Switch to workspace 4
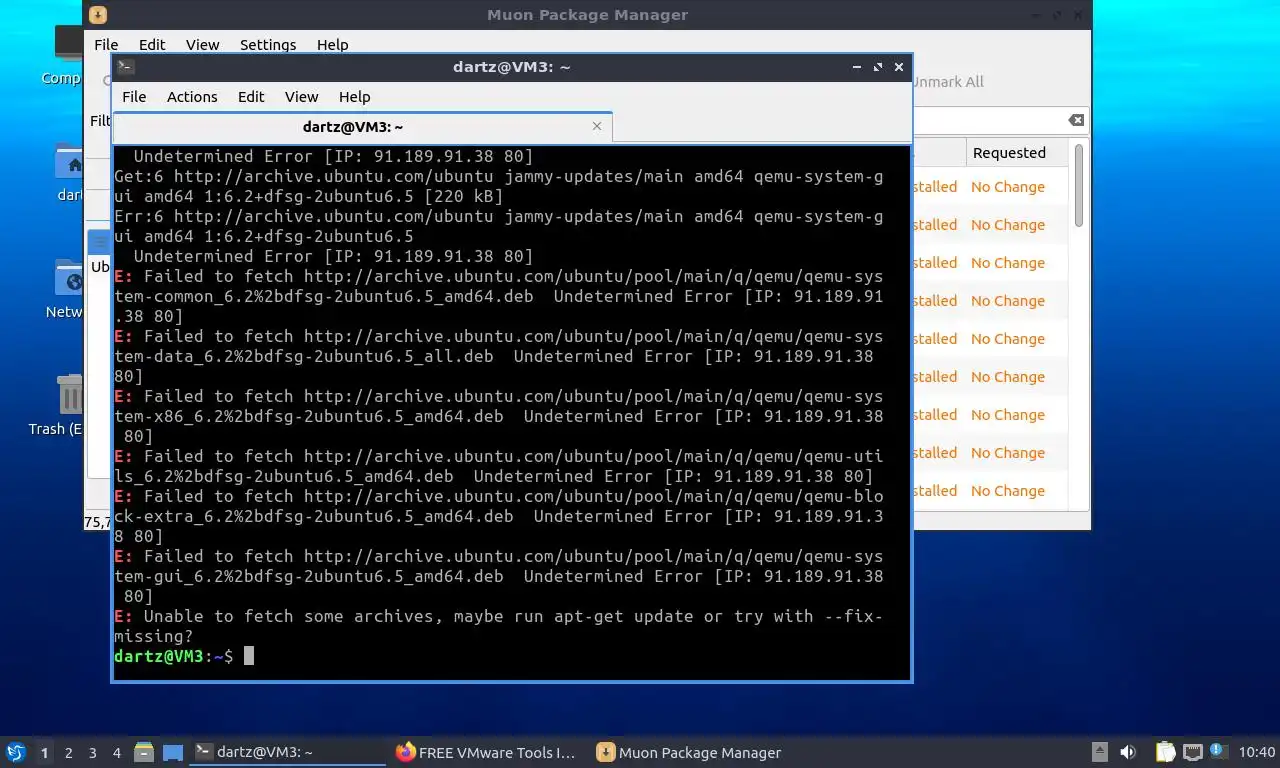Screen dimensions: 1280x768 point(117,752)
